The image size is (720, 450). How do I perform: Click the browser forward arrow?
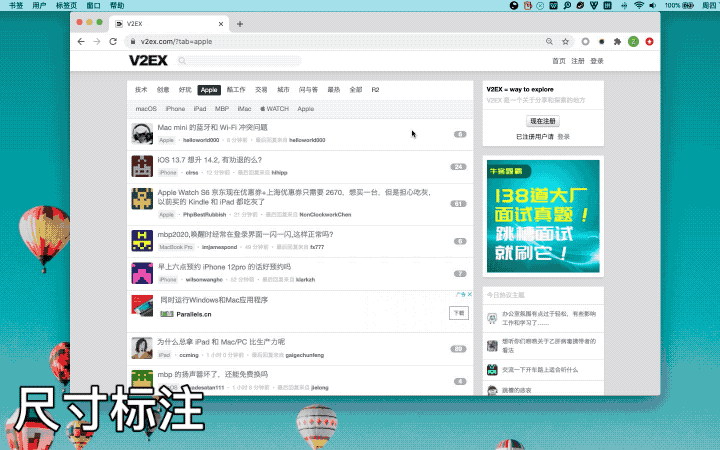click(97, 41)
